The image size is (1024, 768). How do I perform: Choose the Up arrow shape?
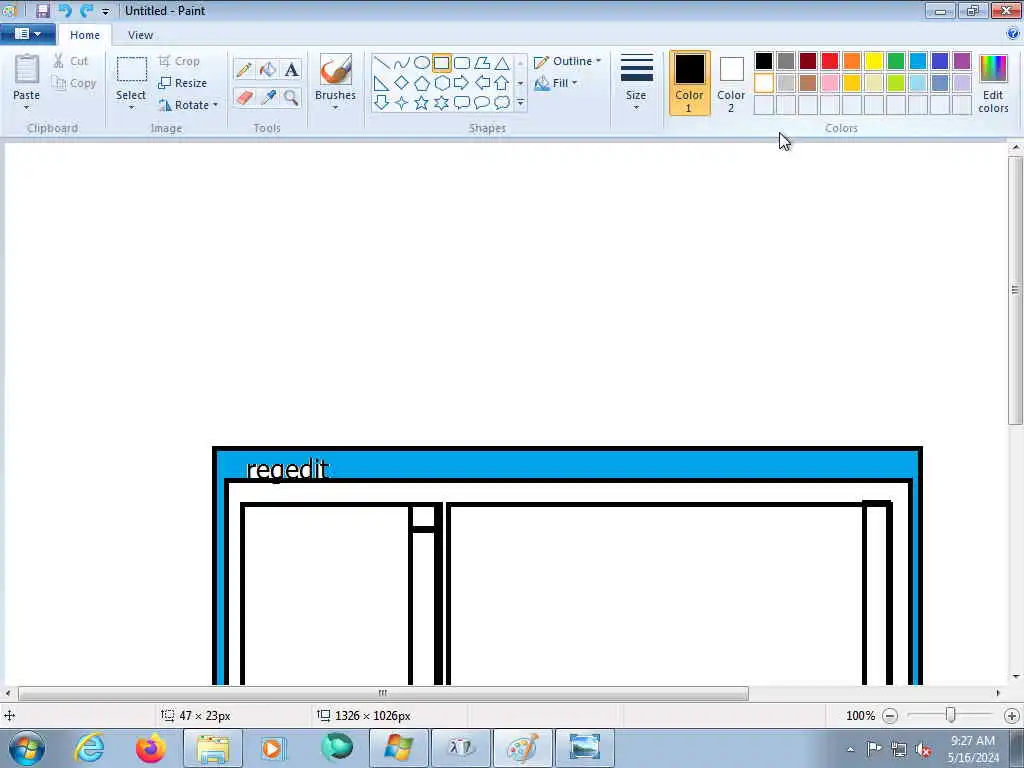click(502, 83)
